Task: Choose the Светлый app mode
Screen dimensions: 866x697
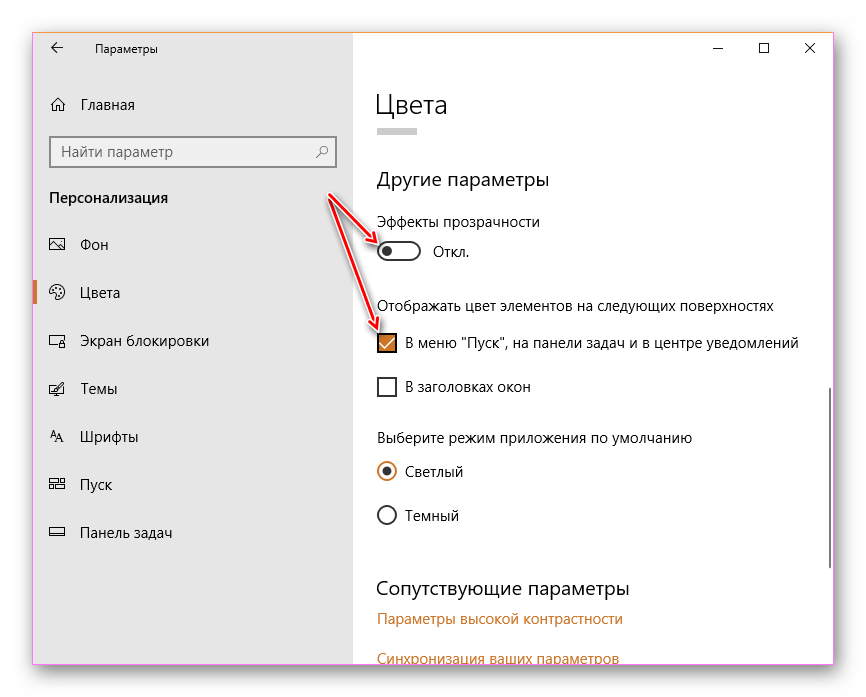Action: click(x=387, y=472)
